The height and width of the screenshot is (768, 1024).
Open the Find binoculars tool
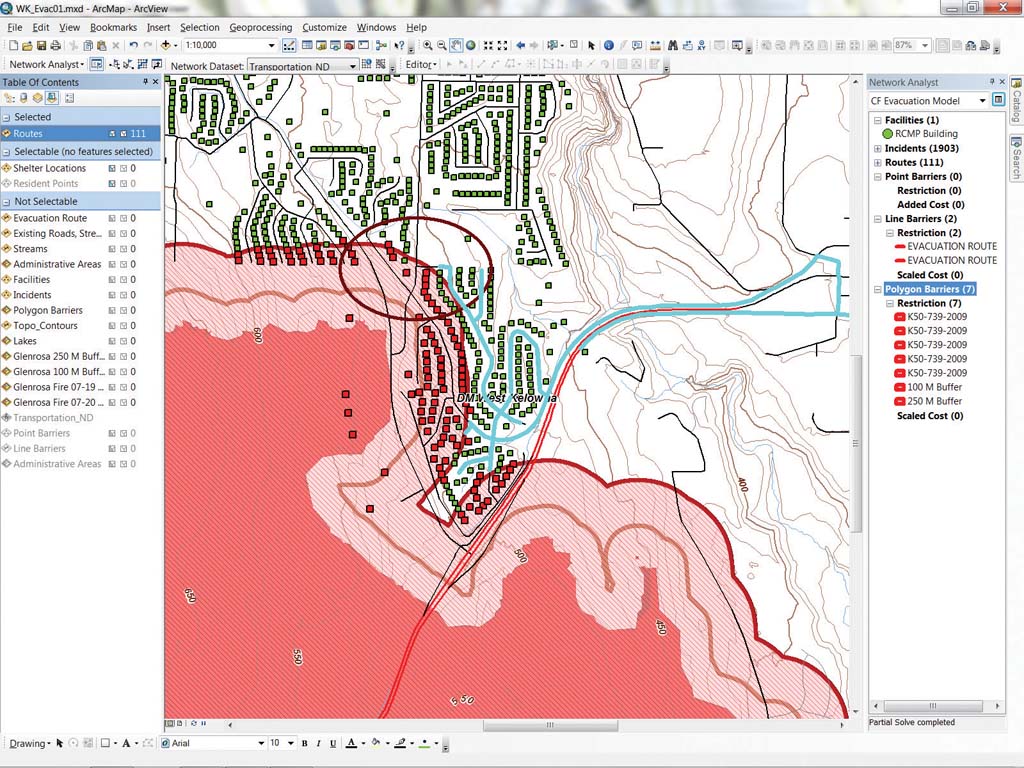point(673,46)
